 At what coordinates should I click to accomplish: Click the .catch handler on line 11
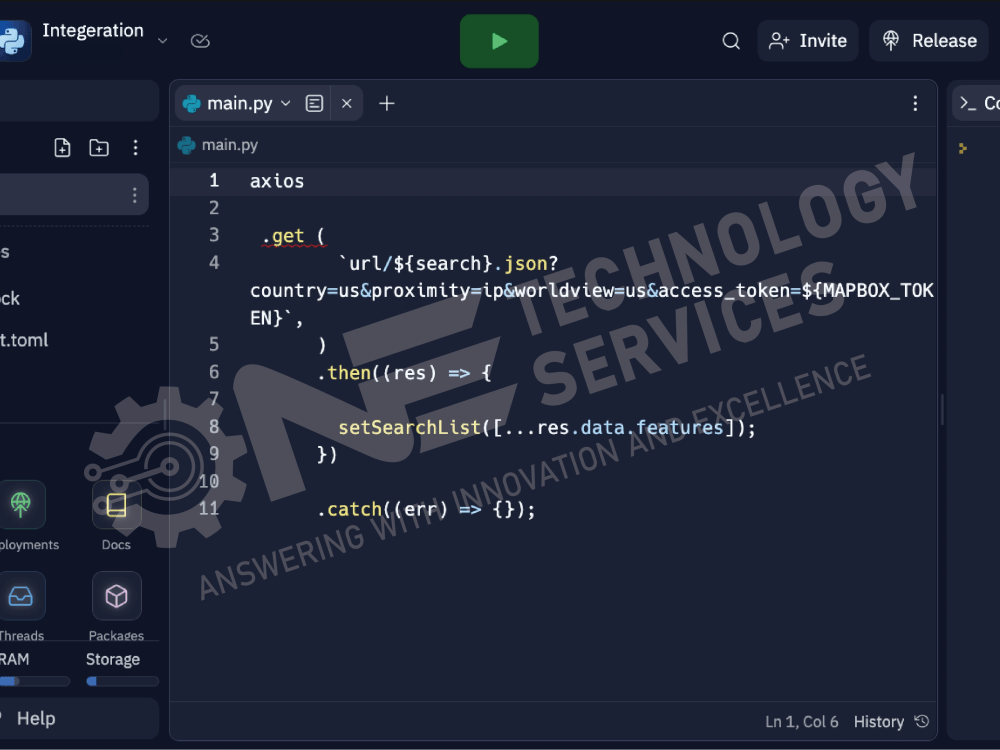pyautogui.click(x=349, y=509)
